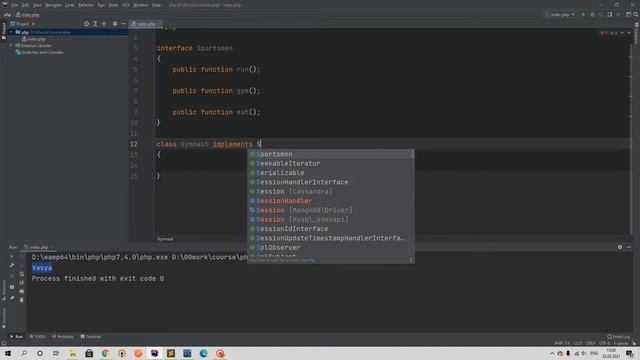Select Sportsmen completion suggestion
This screenshot has height=360, width=640.
[331, 154]
